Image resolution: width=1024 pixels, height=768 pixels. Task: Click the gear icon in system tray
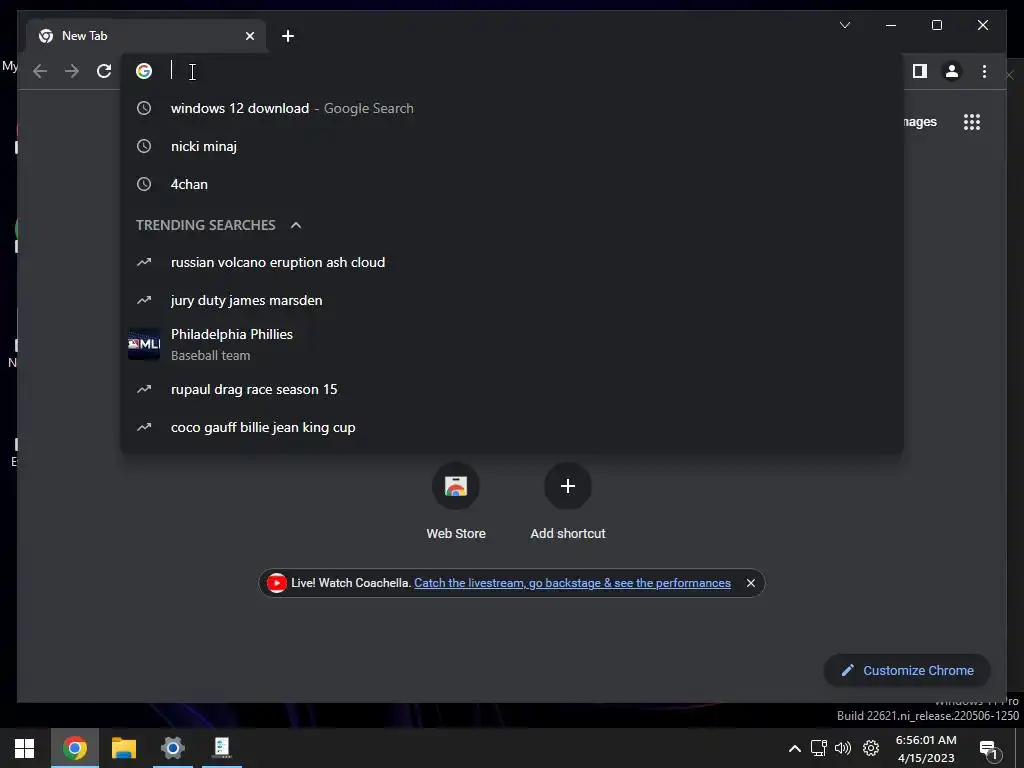[x=871, y=748]
